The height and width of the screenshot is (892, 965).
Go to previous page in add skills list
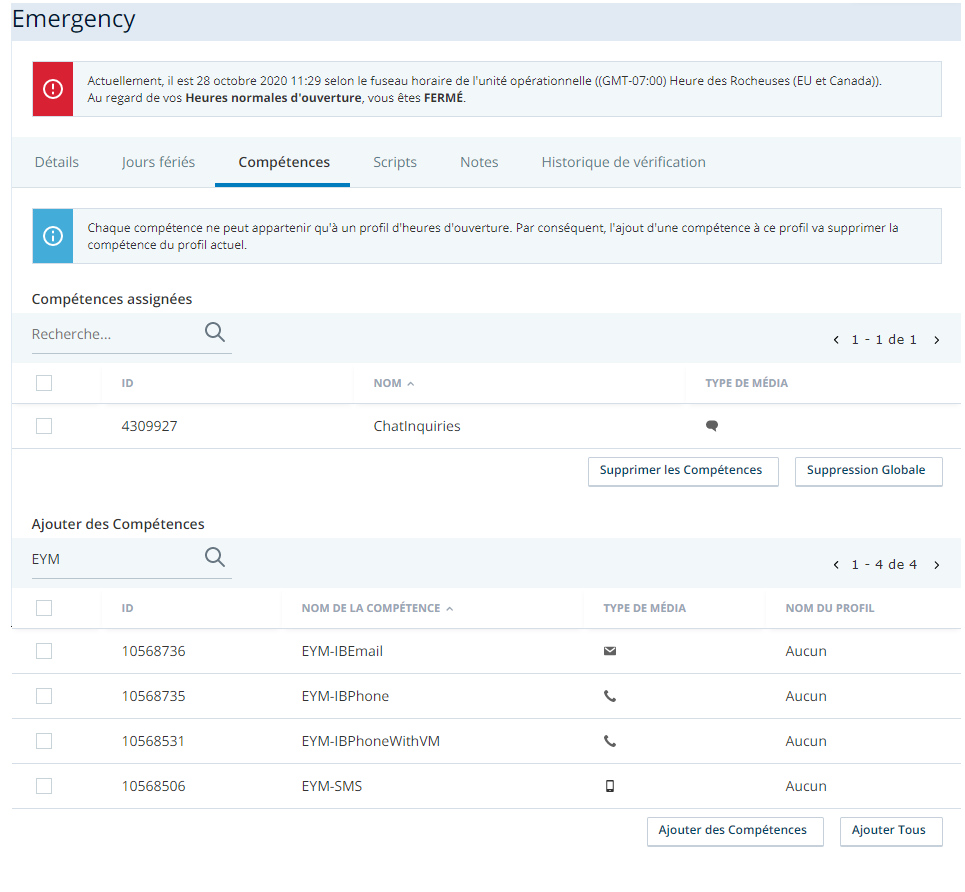pos(836,565)
